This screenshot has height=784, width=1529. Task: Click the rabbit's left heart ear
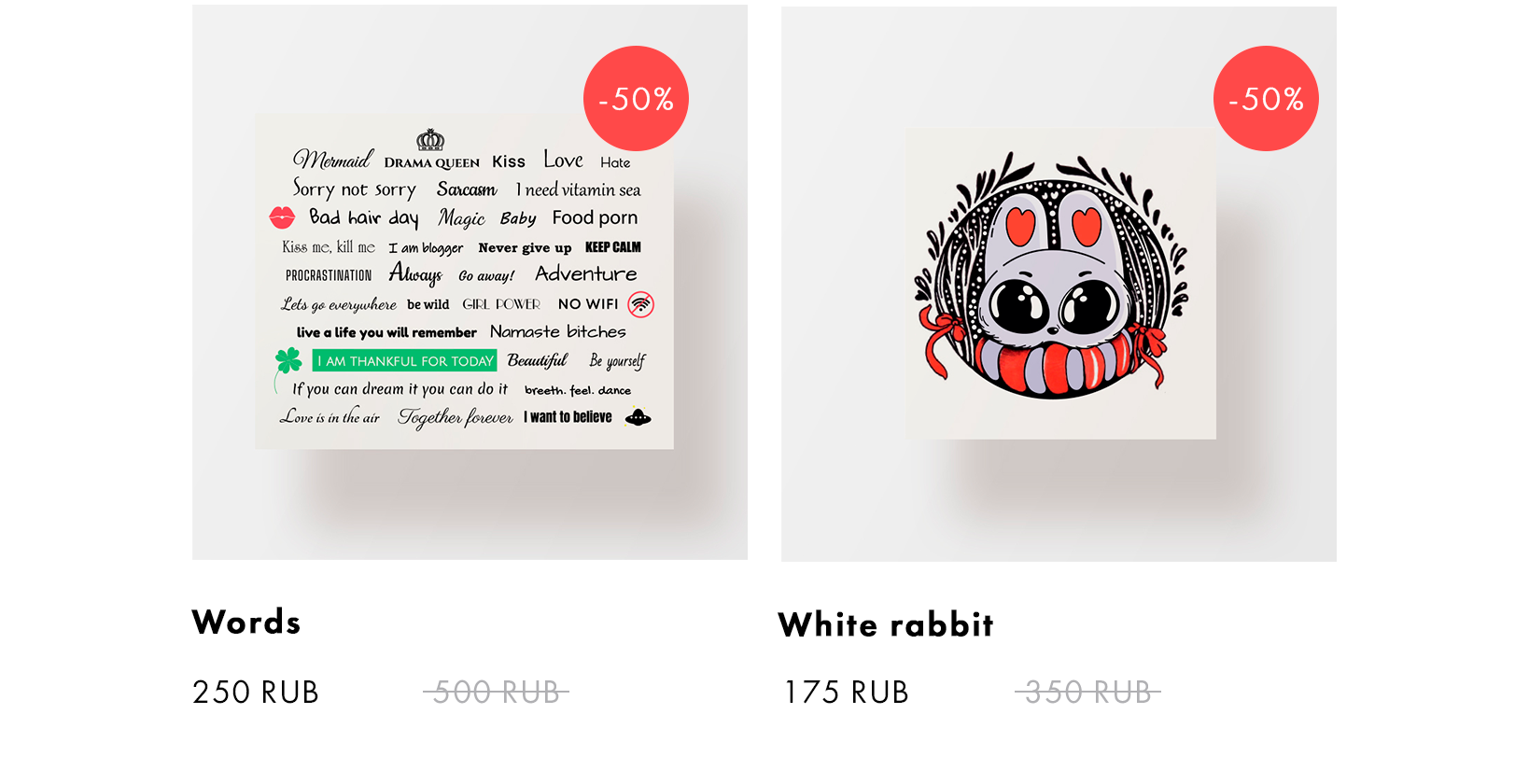1021,225
